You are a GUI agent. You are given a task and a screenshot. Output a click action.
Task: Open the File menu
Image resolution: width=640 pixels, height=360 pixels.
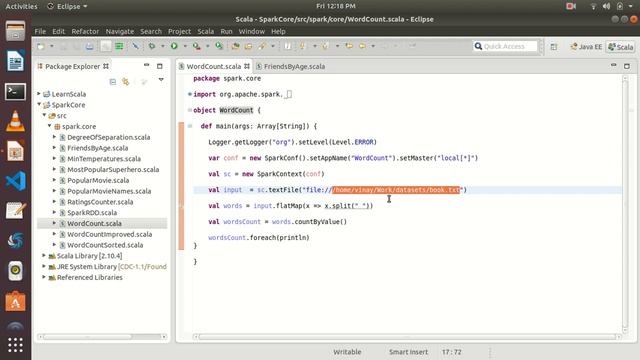(40, 31)
